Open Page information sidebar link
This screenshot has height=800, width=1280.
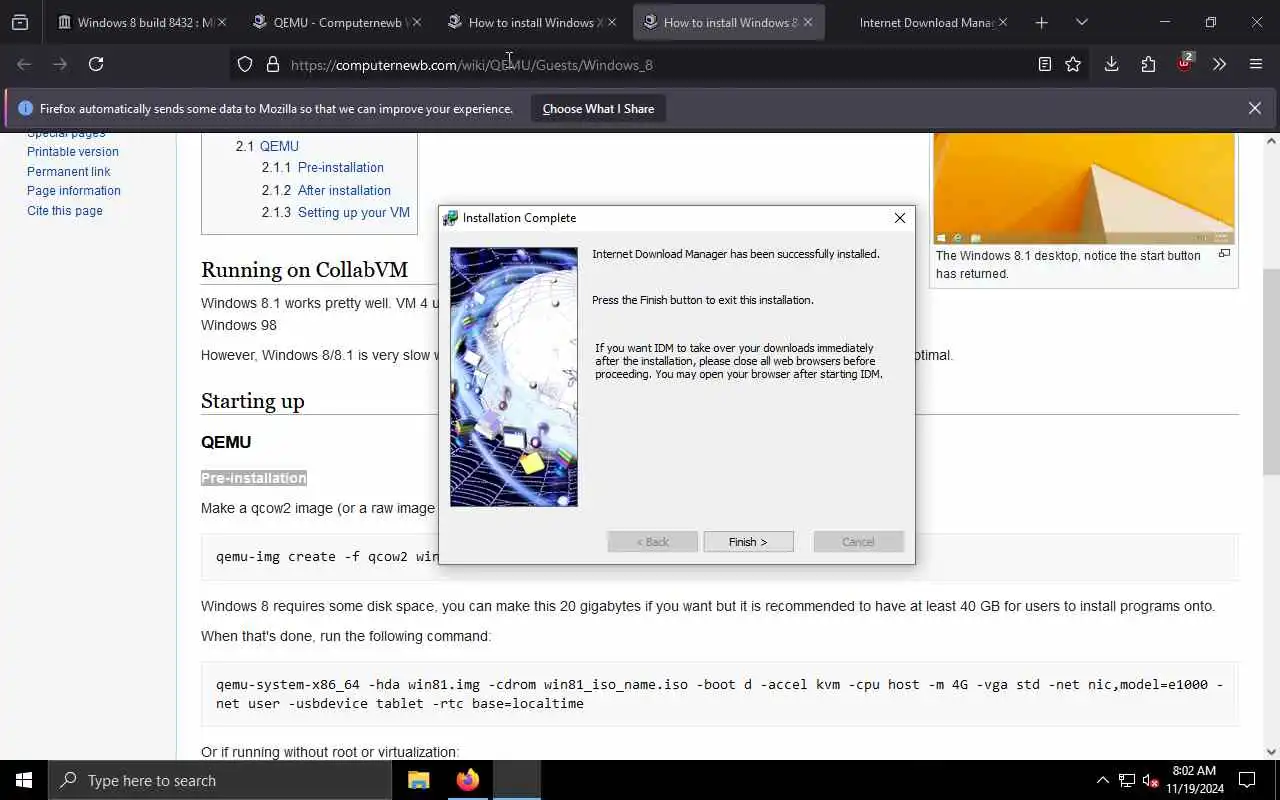[74, 191]
